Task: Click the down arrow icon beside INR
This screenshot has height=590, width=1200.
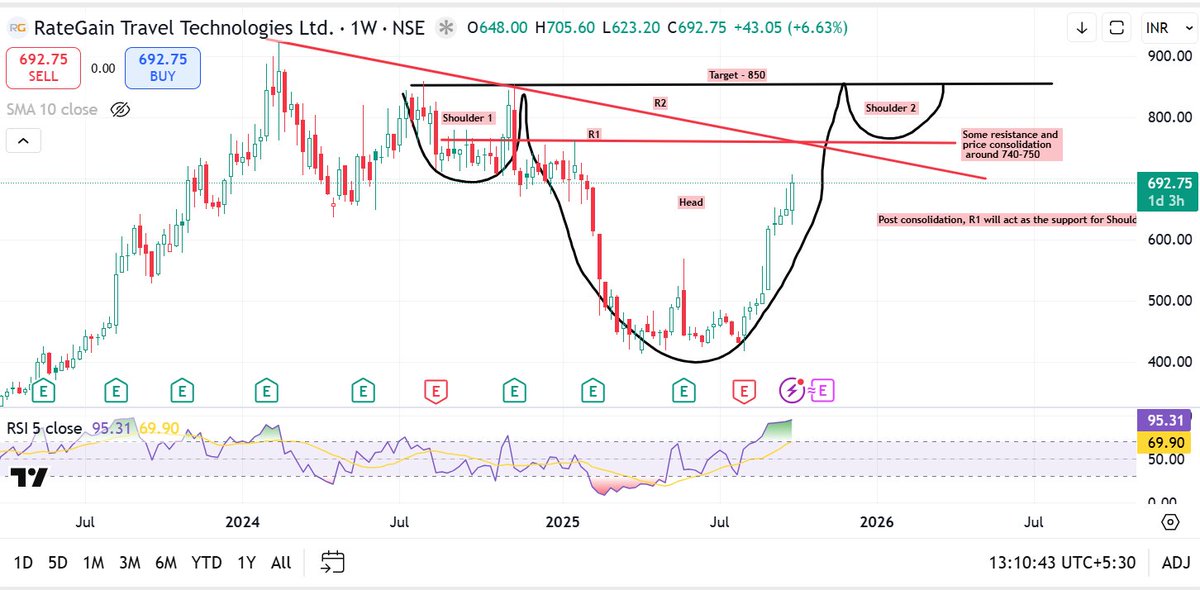Action: pyautogui.click(x=1081, y=28)
